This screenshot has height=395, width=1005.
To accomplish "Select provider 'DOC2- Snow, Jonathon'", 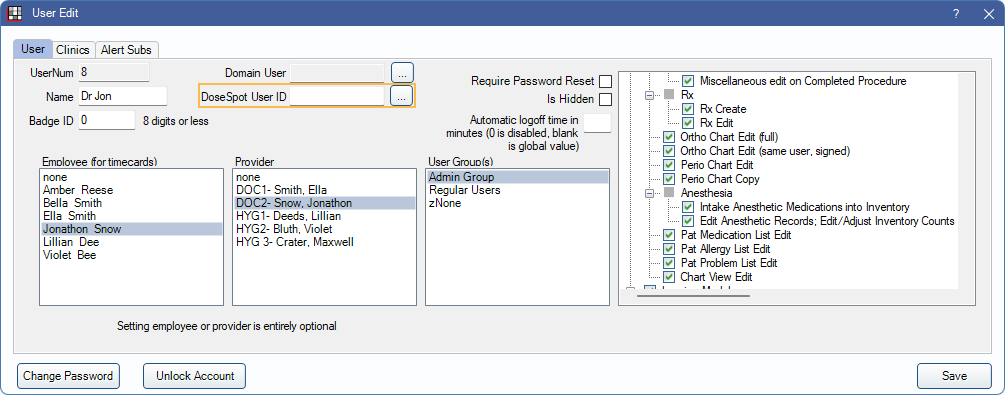I will click(324, 203).
